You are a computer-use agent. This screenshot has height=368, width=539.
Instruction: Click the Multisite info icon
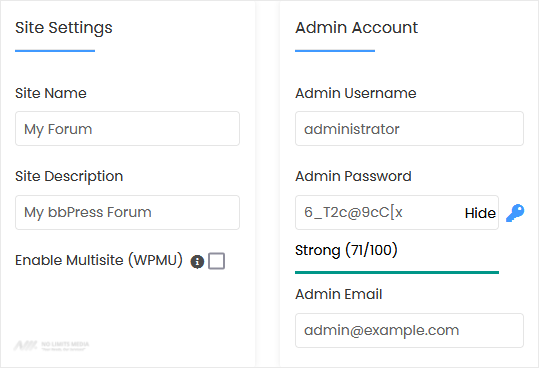tap(197, 261)
